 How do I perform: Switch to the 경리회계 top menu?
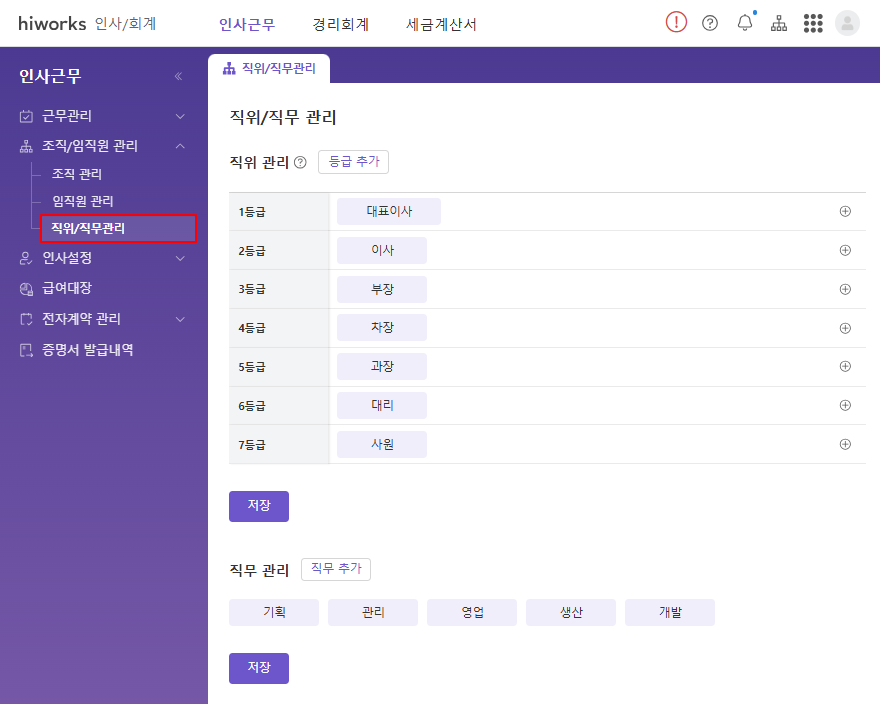340,24
